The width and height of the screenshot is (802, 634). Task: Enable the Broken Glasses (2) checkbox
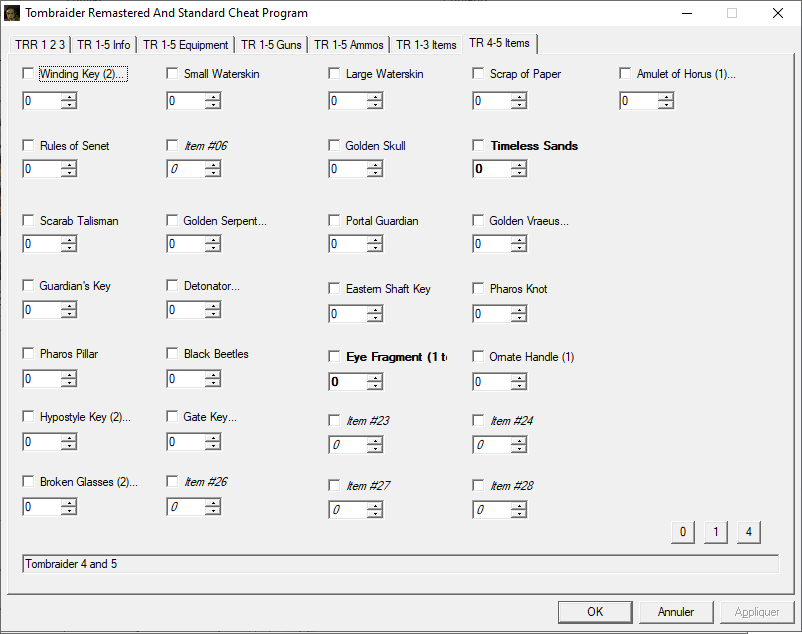pyautogui.click(x=28, y=482)
